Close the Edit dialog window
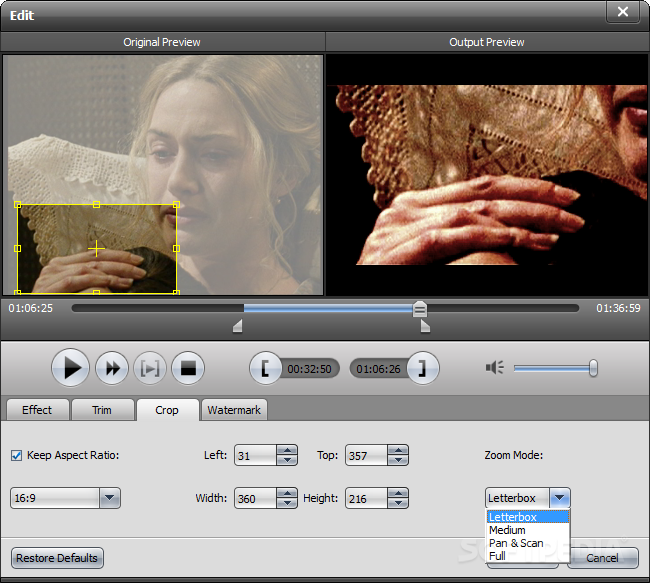The image size is (650, 583). pos(623,12)
